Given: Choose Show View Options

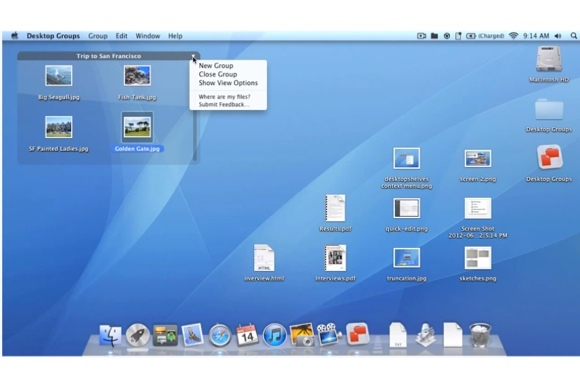Looking at the screenshot, I should [228, 83].
